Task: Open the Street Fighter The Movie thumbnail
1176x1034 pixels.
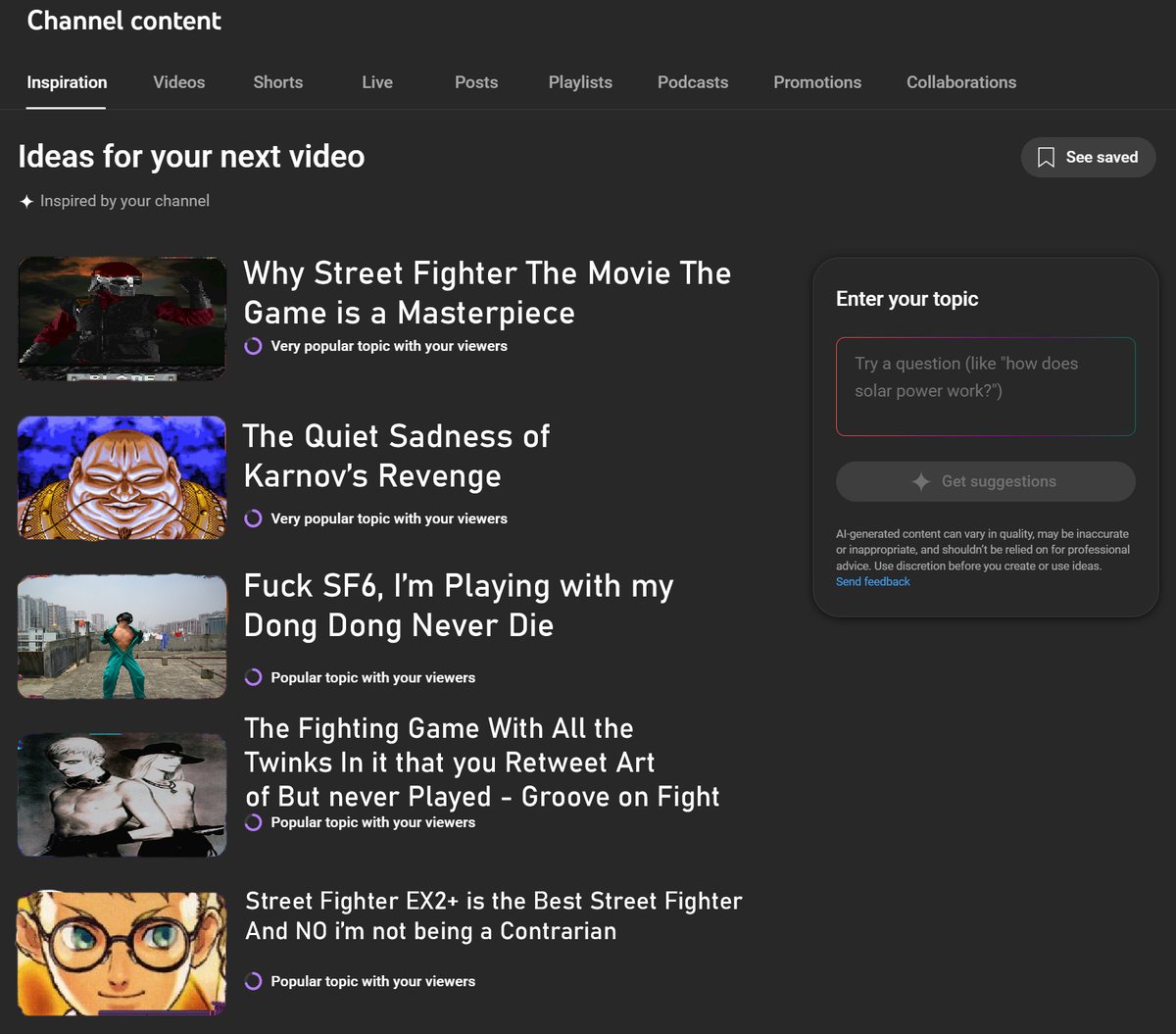Action: pos(122,319)
